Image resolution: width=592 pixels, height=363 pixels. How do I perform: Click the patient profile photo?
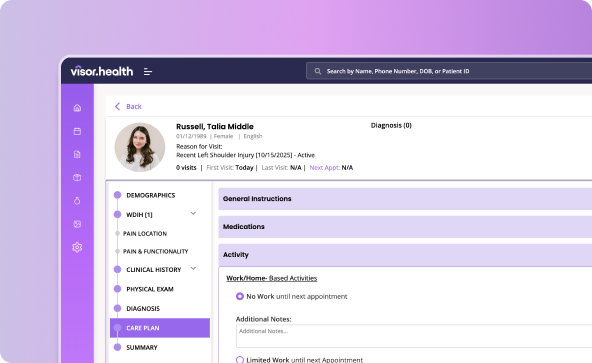[140, 147]
